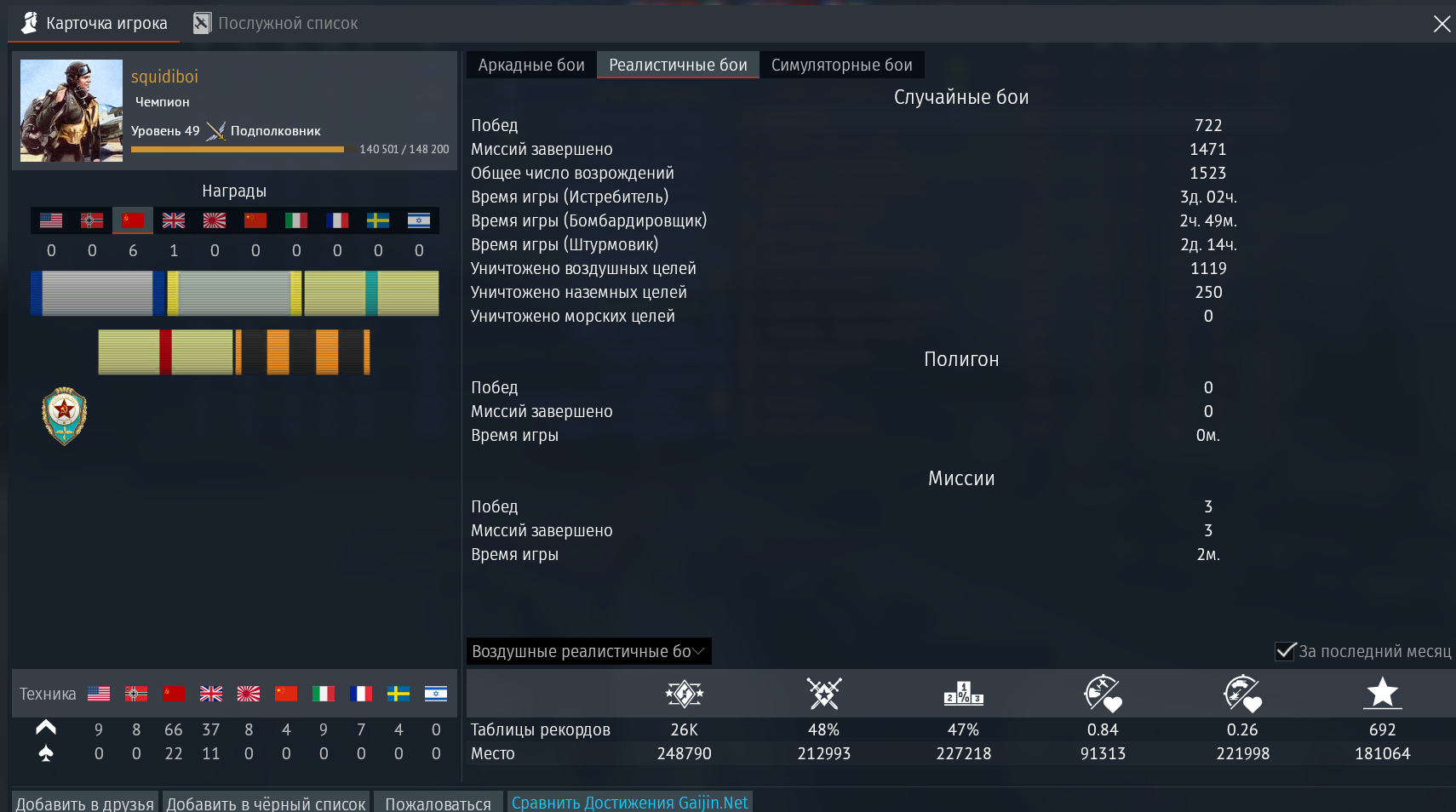Click the battles count leaderboard icon above 26K
Screen dimensions: 1456x812
[x=685, y=694]
